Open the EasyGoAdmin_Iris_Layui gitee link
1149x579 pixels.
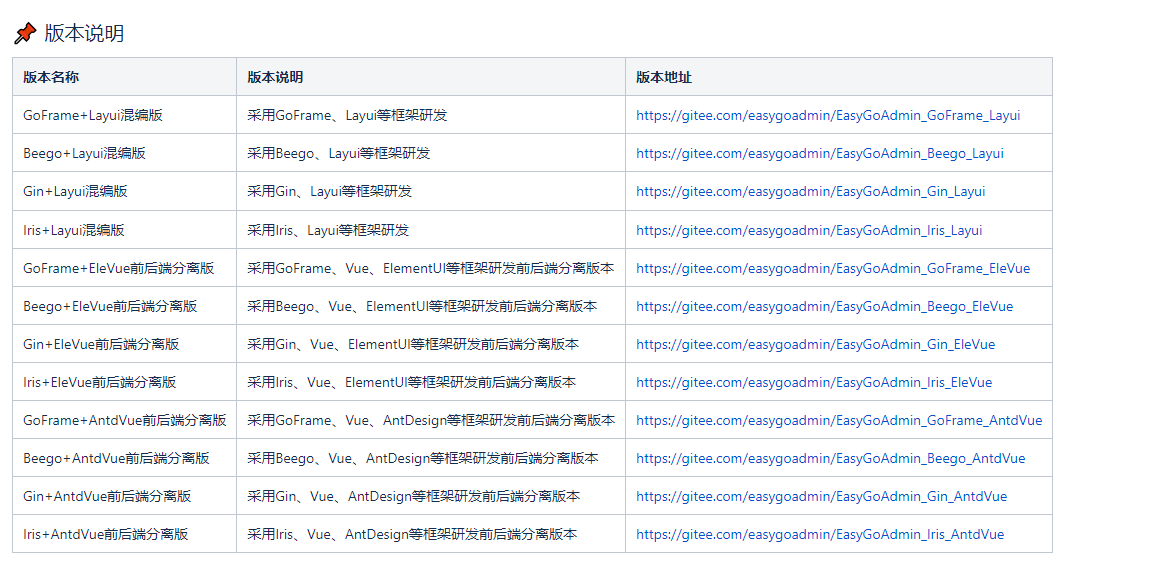[x=809, y=230]
